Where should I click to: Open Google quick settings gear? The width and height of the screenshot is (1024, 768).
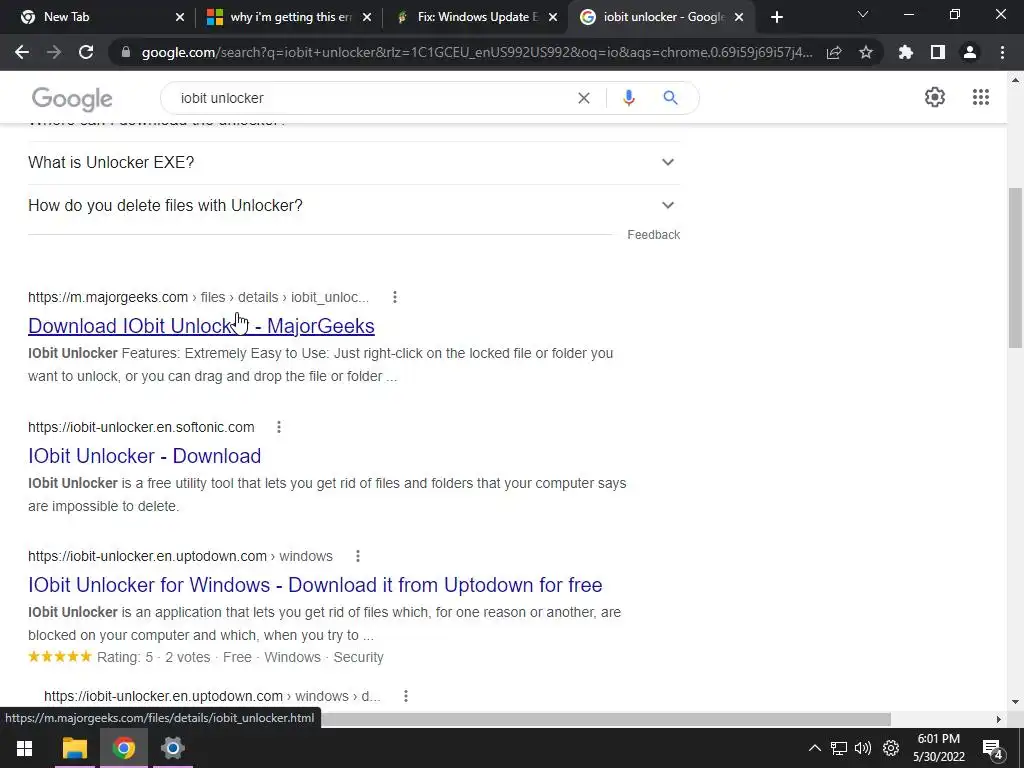tap(935, 97)
